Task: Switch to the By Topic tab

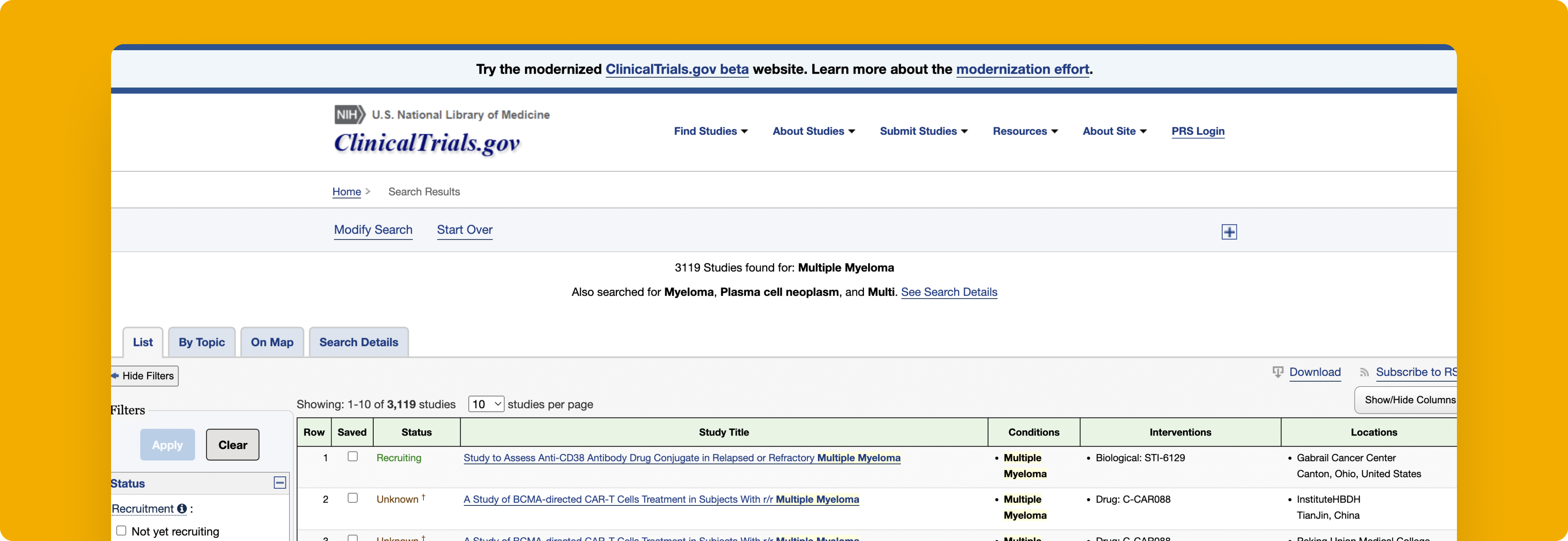Action: point(201,342)
